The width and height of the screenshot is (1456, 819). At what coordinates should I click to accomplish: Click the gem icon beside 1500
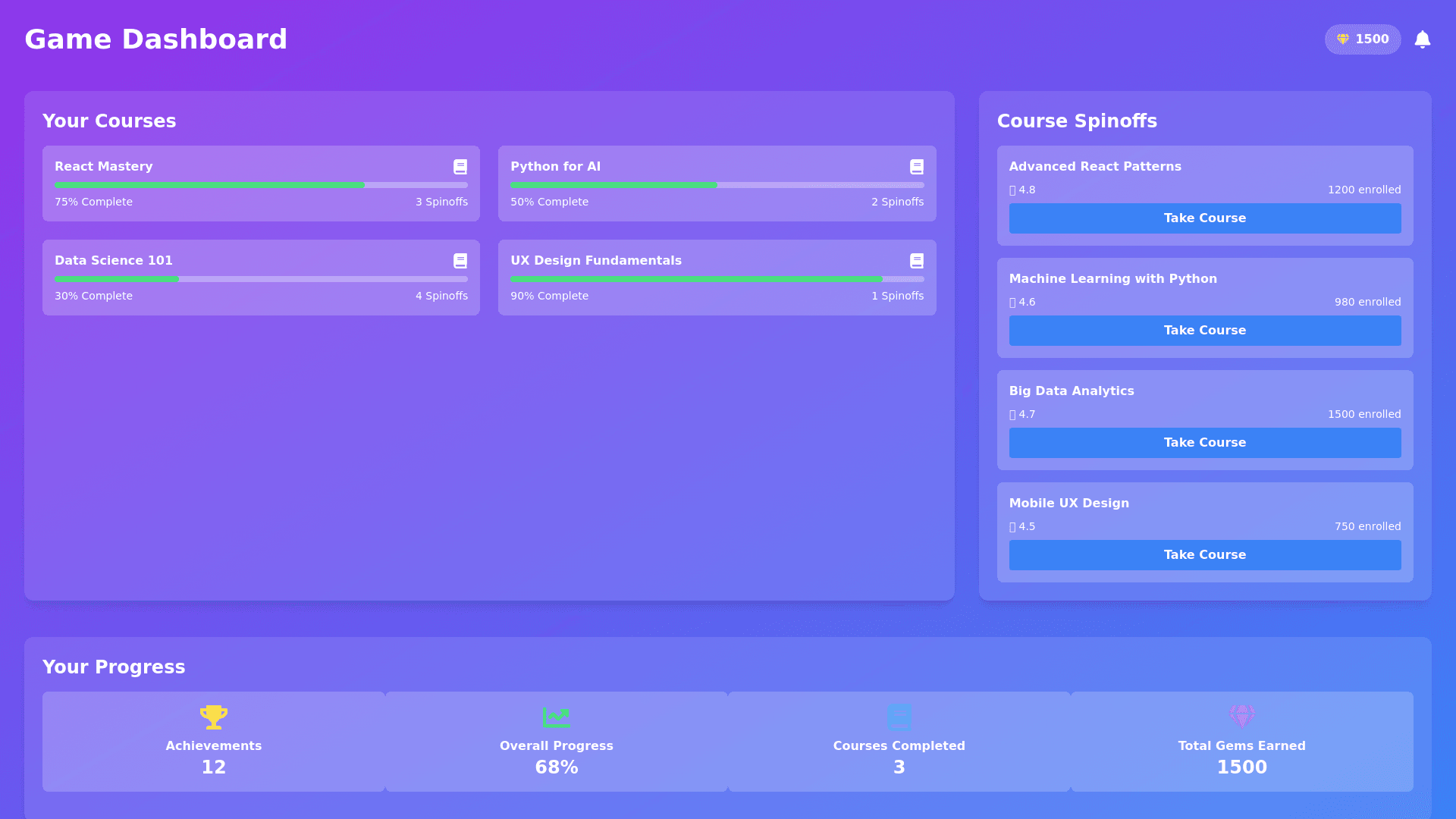(x=1342, y=39)
